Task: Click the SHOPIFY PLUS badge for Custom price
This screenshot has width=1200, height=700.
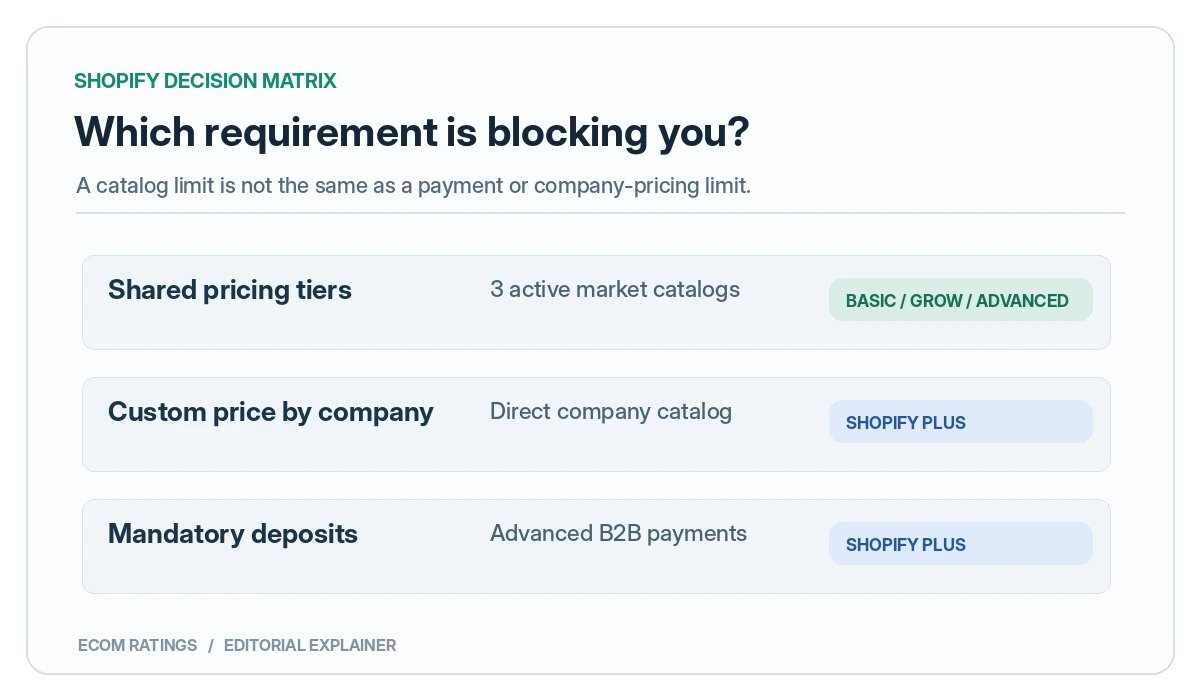Action: (960, 422)
